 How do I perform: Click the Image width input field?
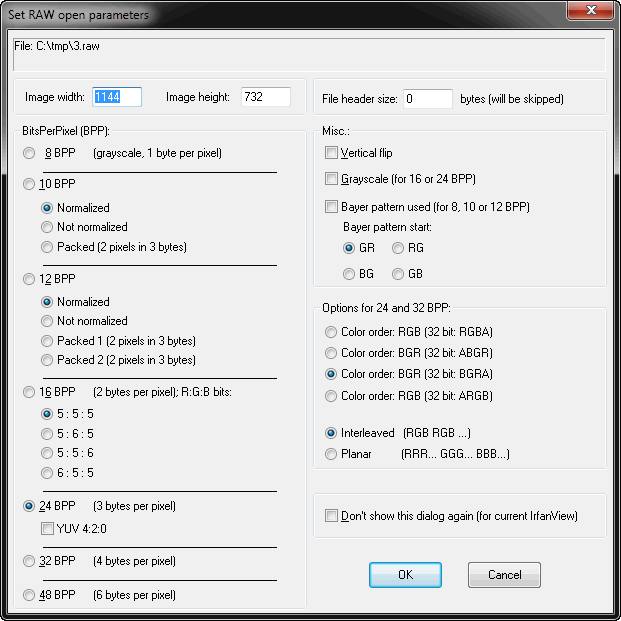[117, 97]
